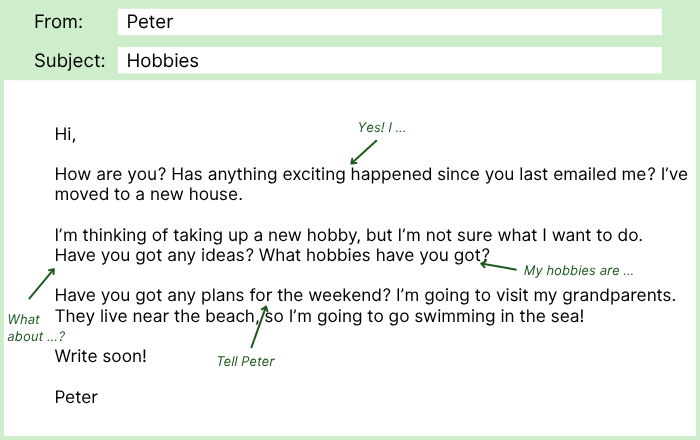The height and width of the screenshot is (440, 700).
Task: Click the "Write soon!" line
Action: 100,355
